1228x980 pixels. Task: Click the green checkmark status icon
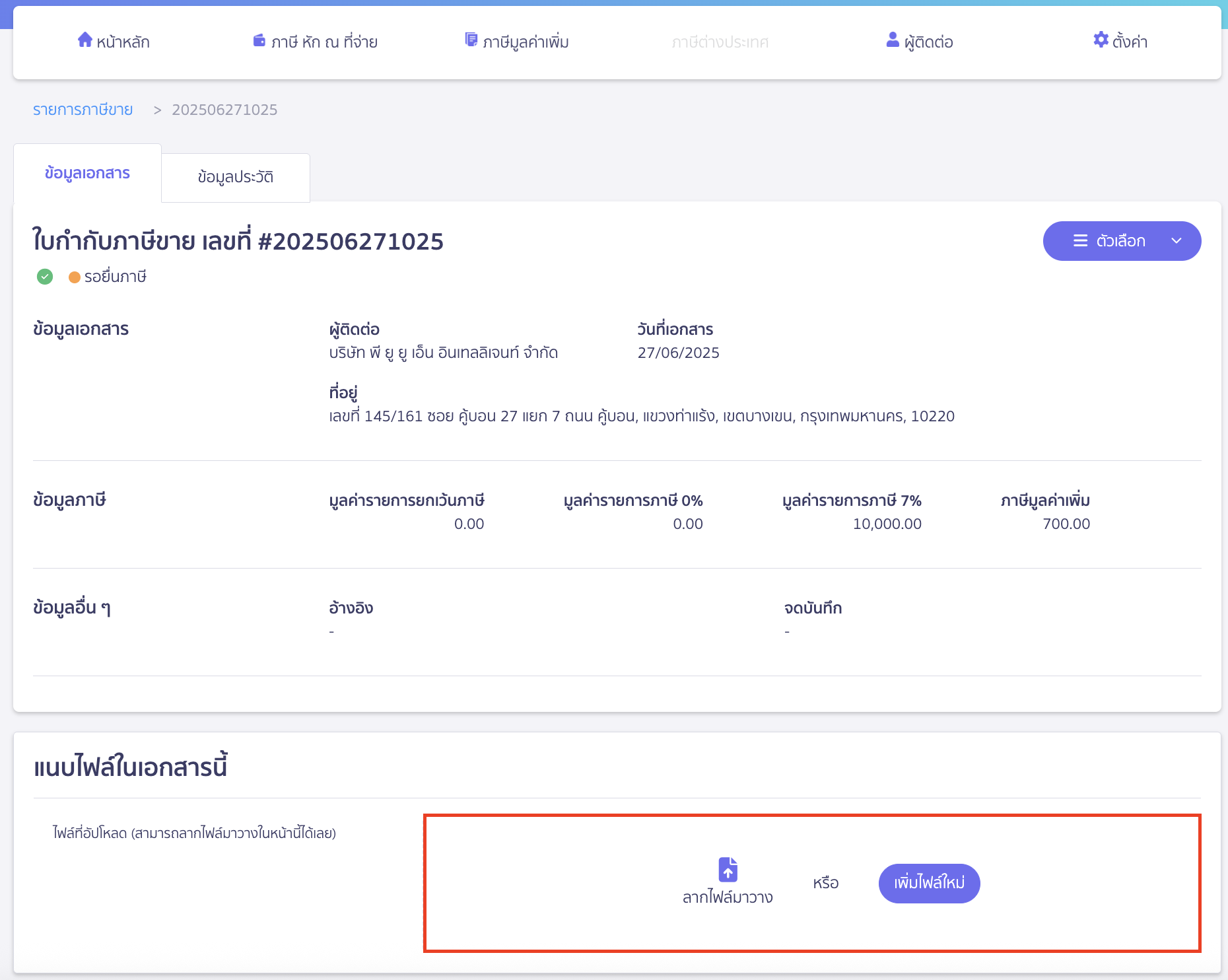(45, 277)
